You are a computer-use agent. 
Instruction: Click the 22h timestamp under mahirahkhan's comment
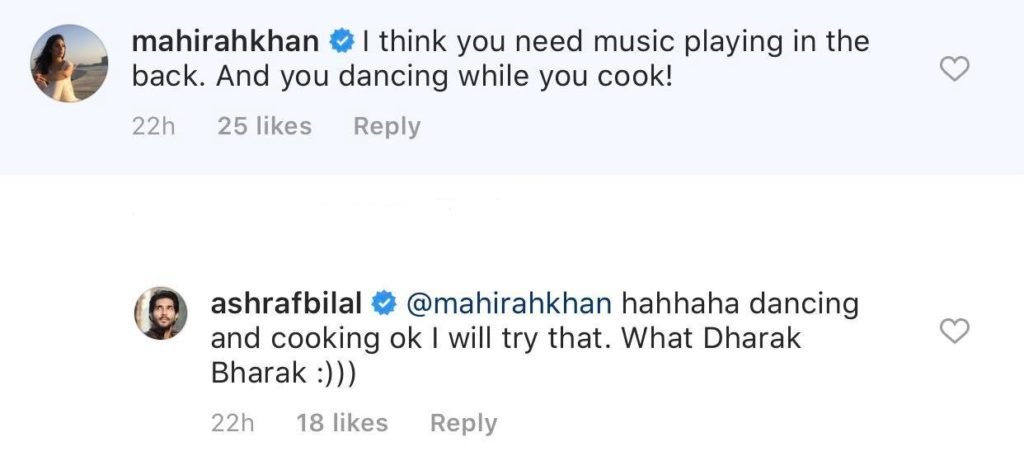(152, 127)
